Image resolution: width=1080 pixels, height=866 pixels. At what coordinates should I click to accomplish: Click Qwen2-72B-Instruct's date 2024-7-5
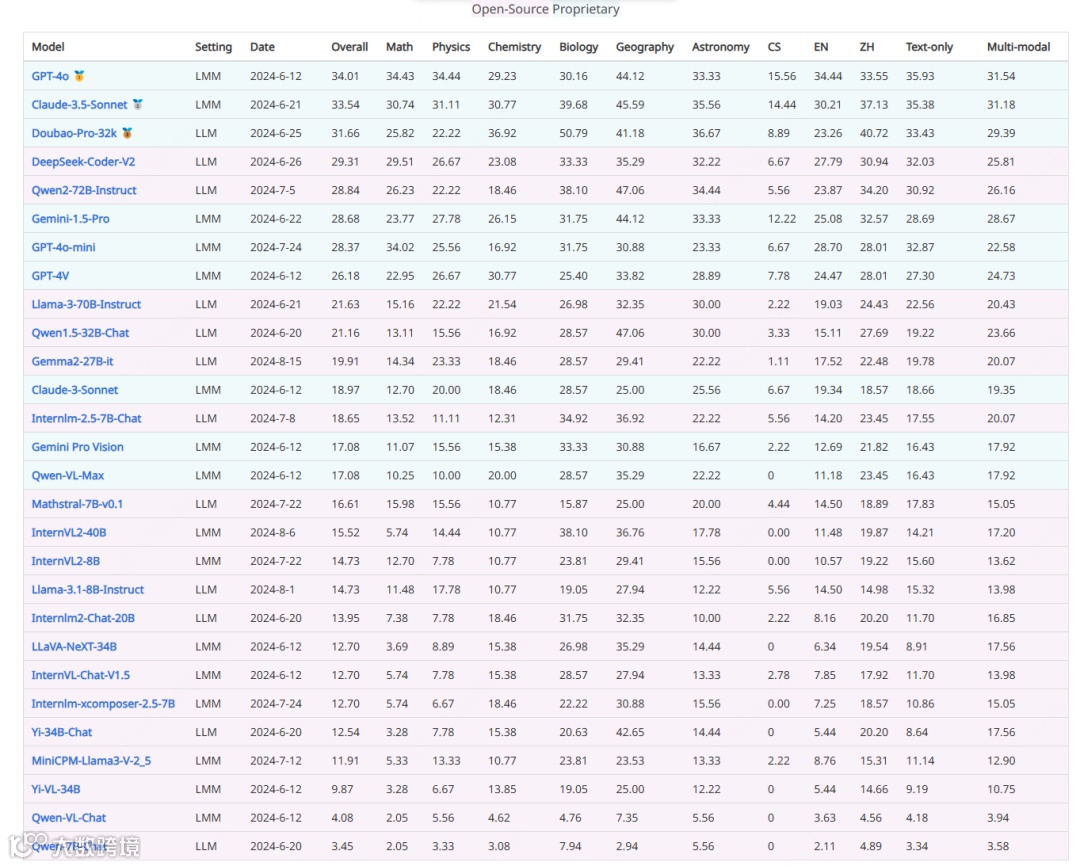(273, 190)
